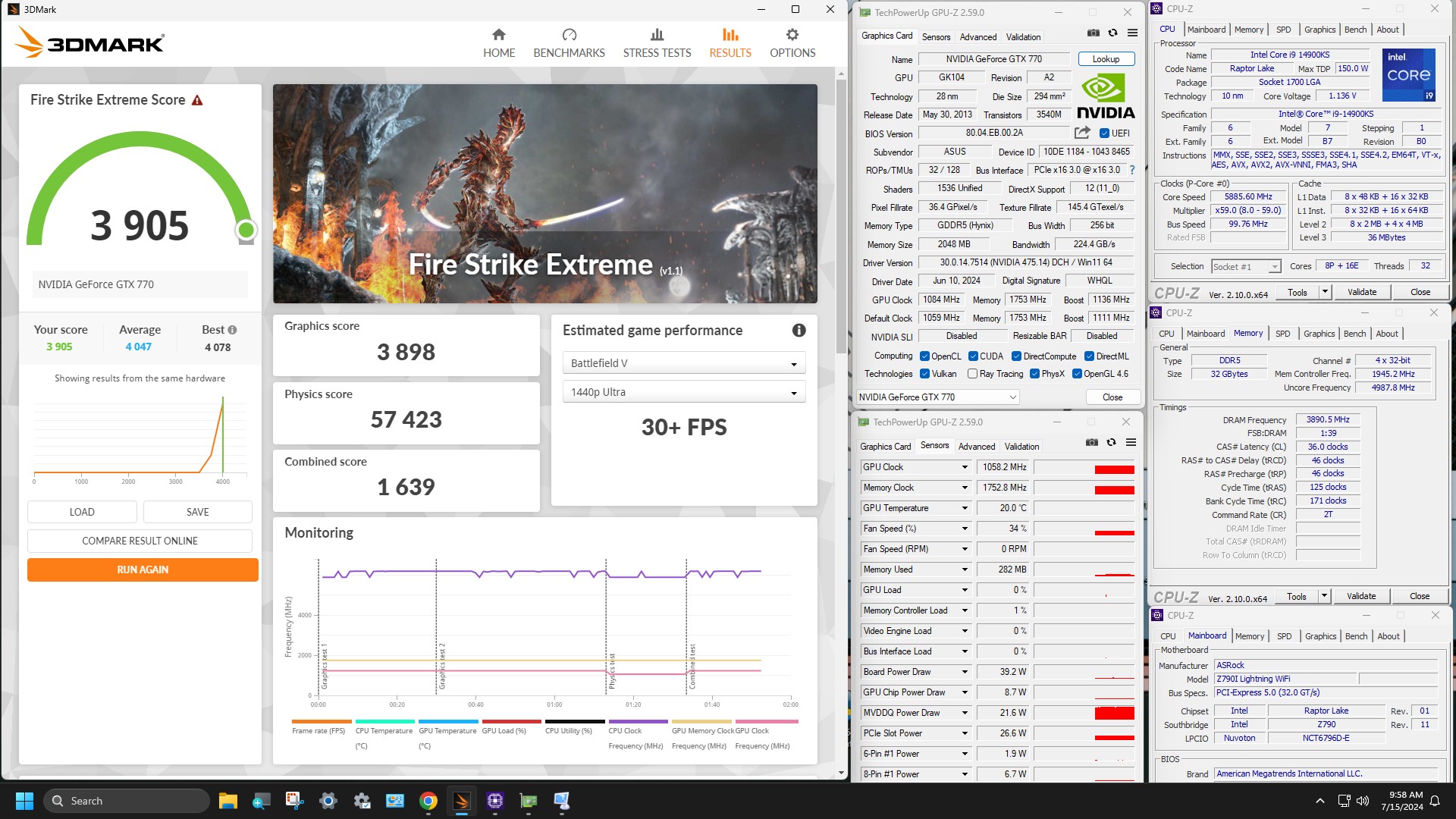Screen dimensions: 1456x819
Task: Open 3DMark Options gear
Action: pyautogui.click(x=792, y=43)
